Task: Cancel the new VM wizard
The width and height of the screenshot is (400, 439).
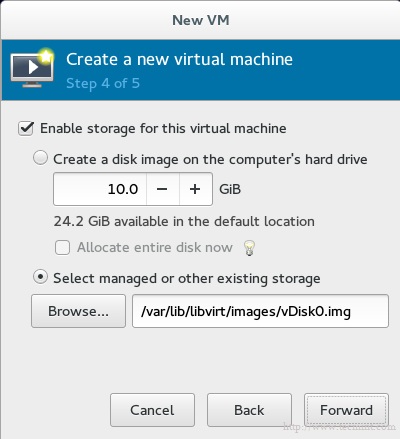Action: point(152,410)
